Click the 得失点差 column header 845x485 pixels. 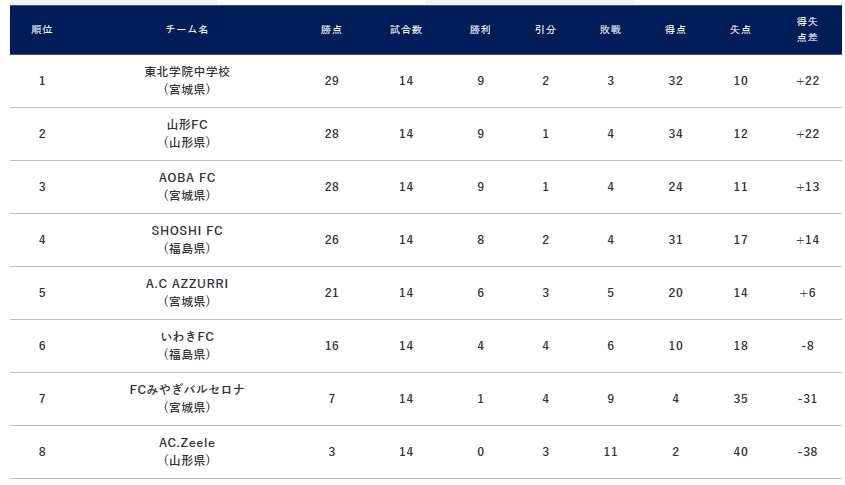[x=808, y=30]
